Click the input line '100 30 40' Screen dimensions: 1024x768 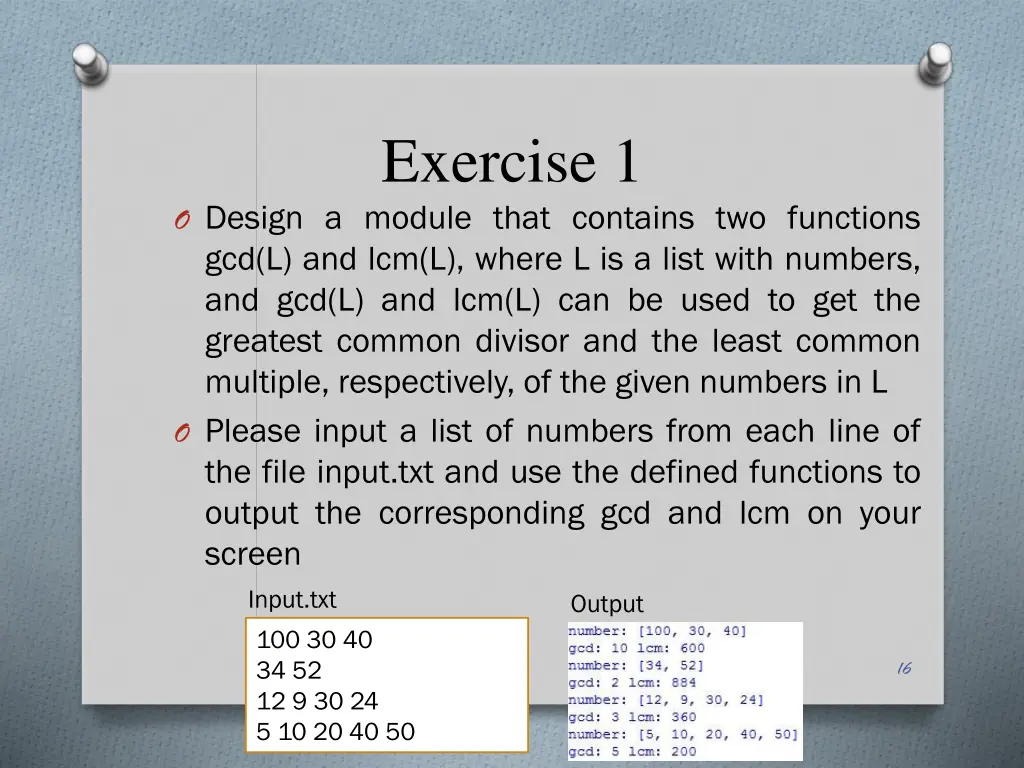click(314, 639)
